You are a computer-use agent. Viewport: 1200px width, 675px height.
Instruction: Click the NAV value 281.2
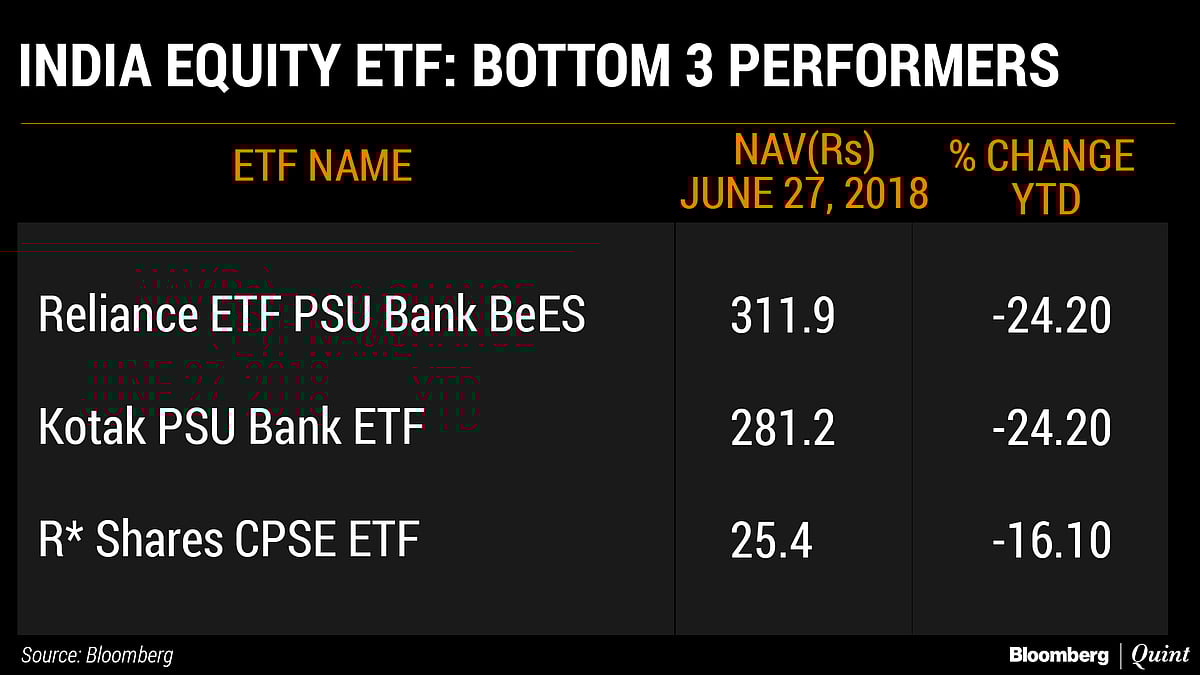[x=782, y=428]
